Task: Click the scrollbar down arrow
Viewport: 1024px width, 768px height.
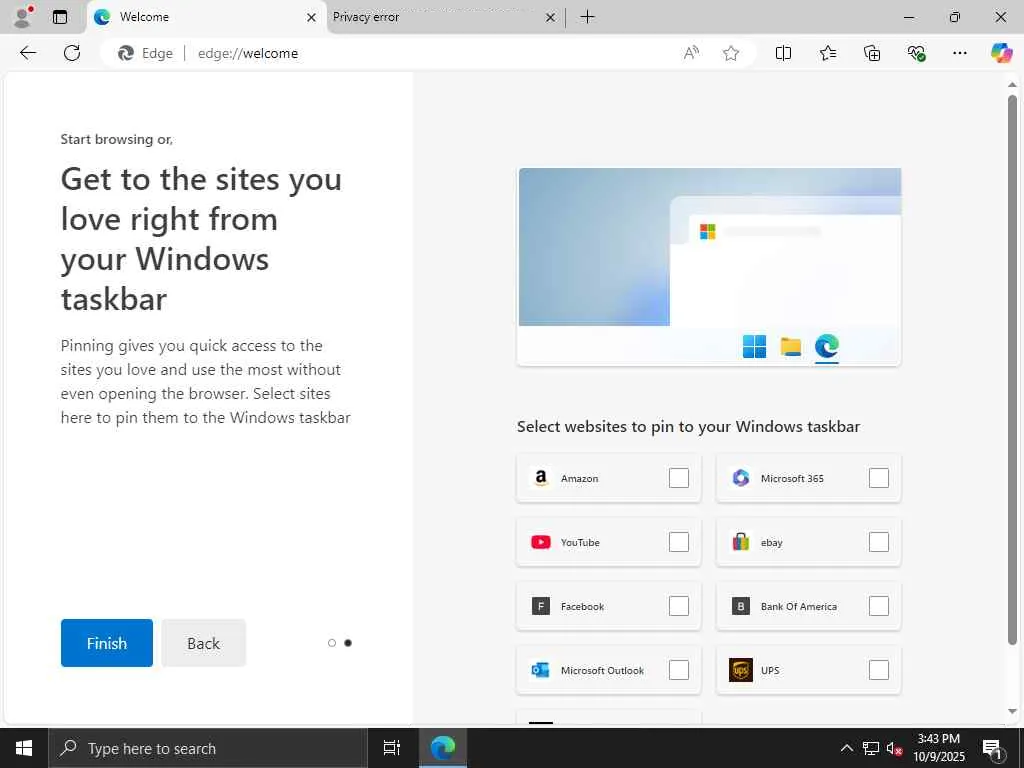Action: click(1012, 711)
